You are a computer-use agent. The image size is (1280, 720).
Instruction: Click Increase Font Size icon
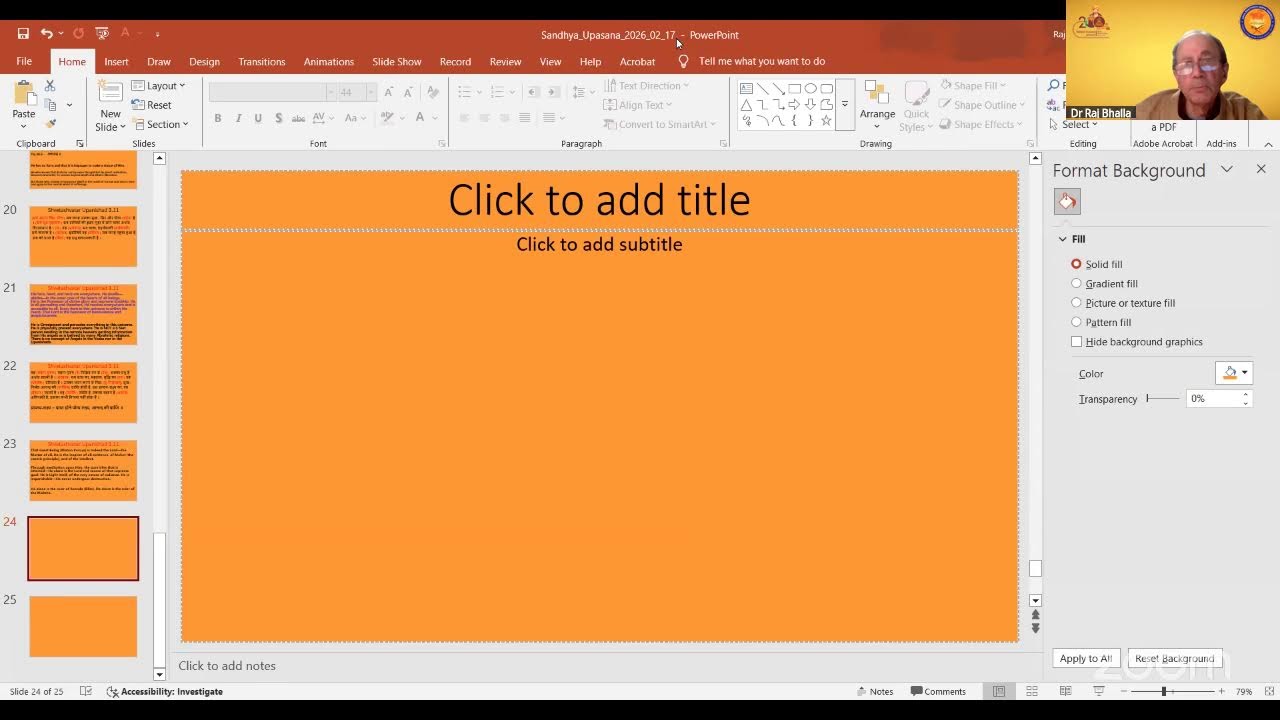click(390, 92)
